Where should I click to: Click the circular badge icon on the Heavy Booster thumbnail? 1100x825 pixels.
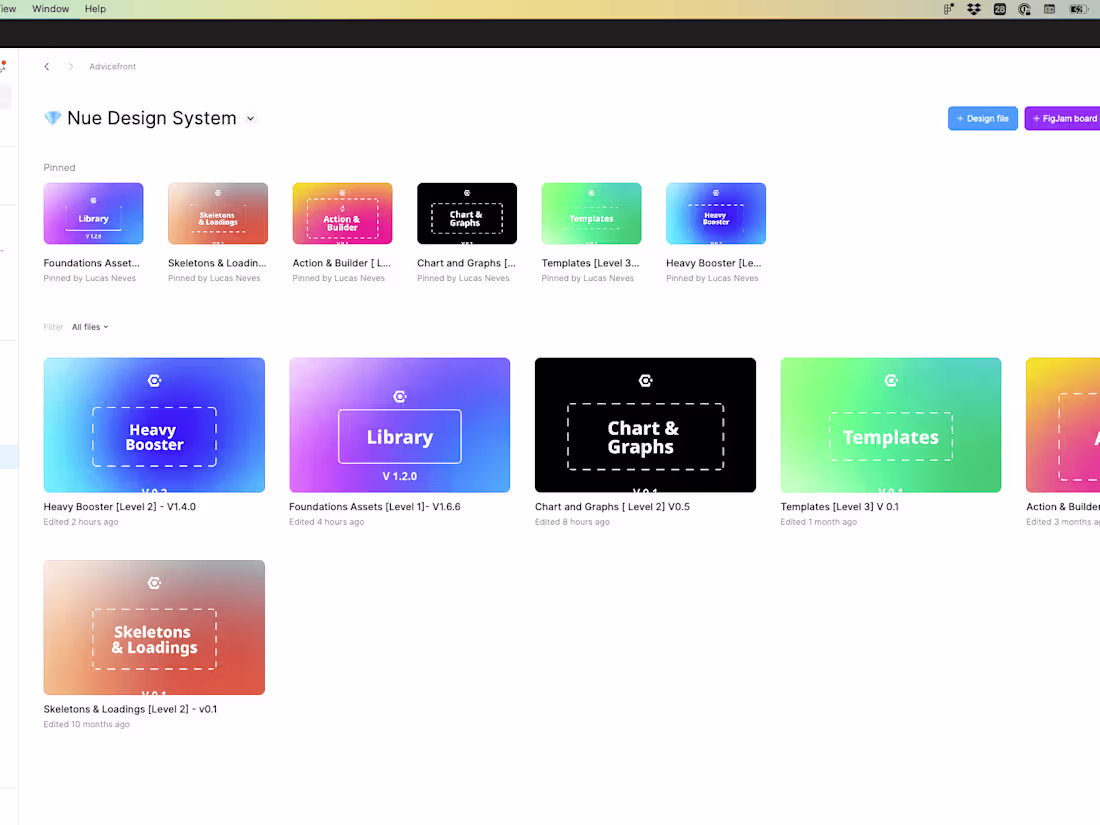point(154,380)
